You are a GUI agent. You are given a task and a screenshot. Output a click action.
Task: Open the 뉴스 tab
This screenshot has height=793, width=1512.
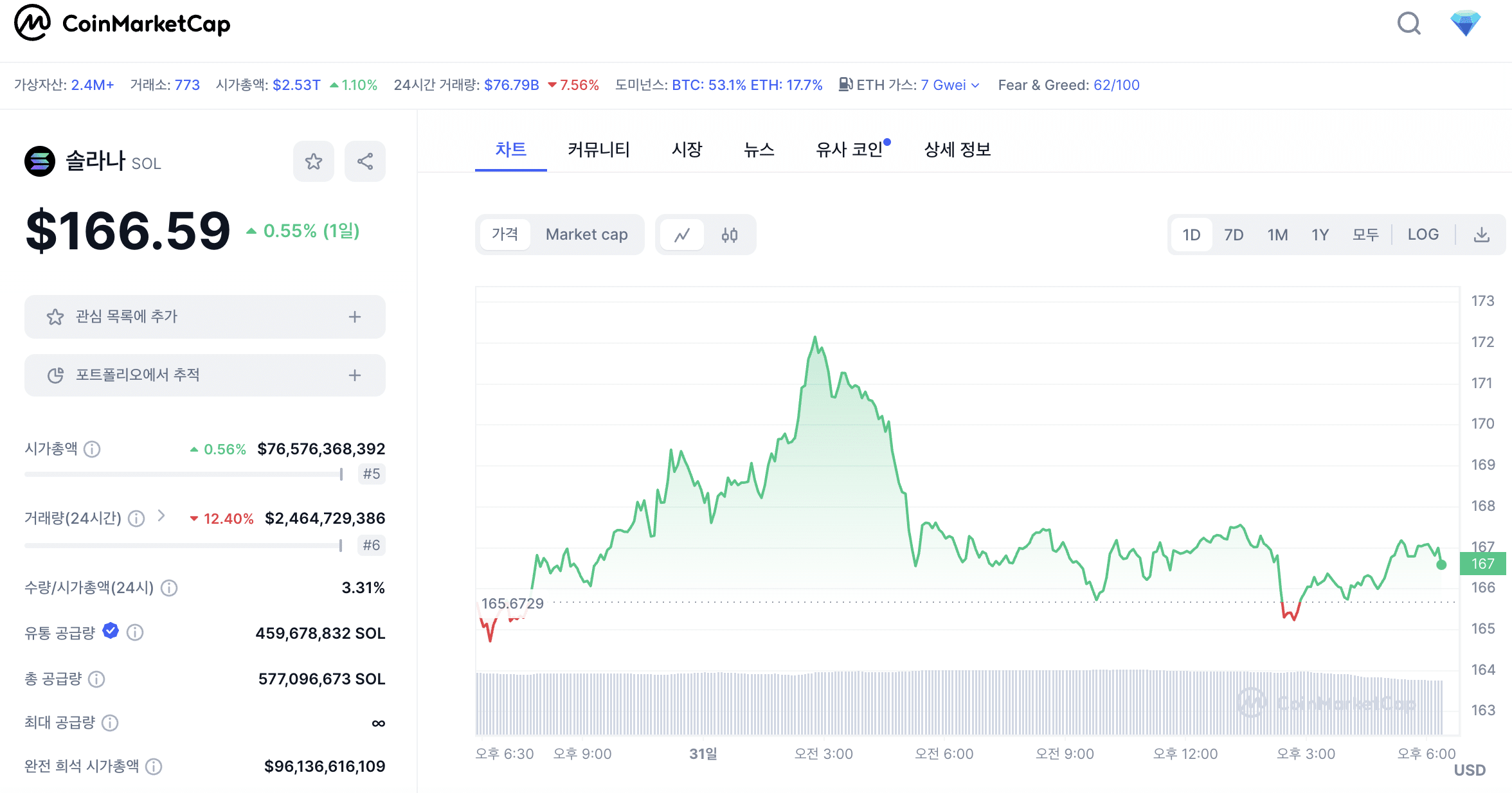(759, 150)
